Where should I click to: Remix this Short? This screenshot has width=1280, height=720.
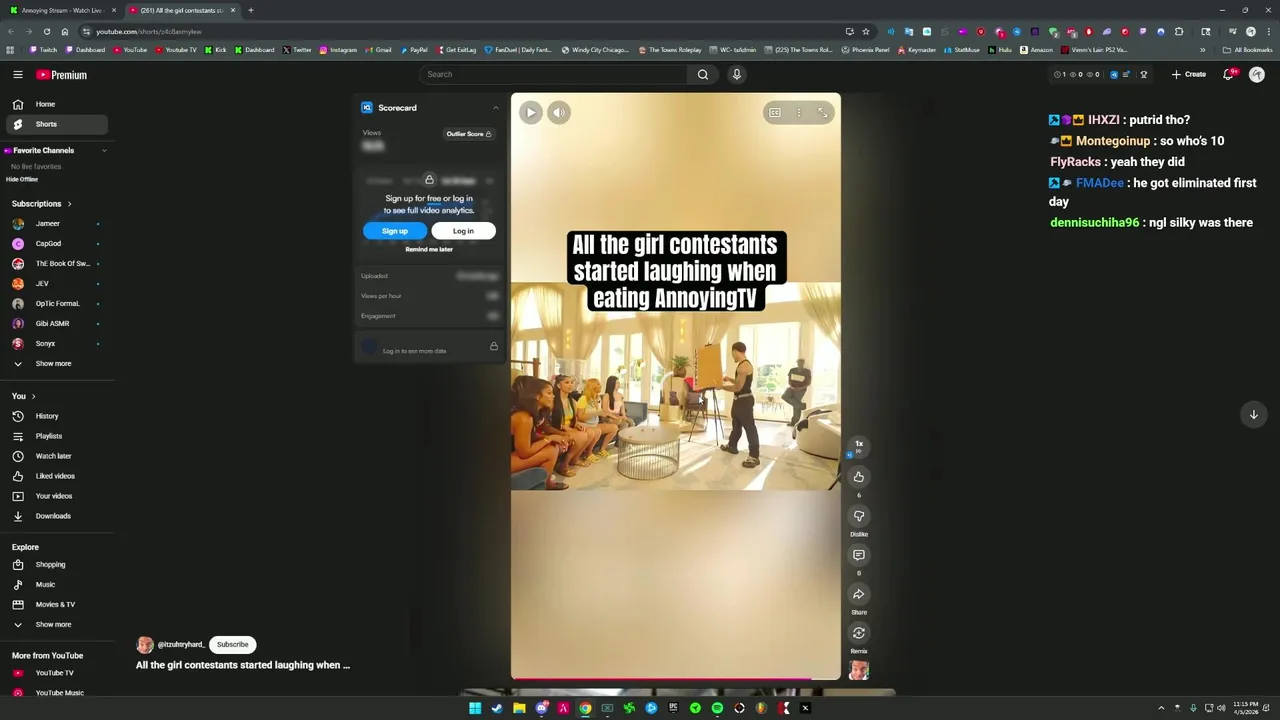(859, 633)
